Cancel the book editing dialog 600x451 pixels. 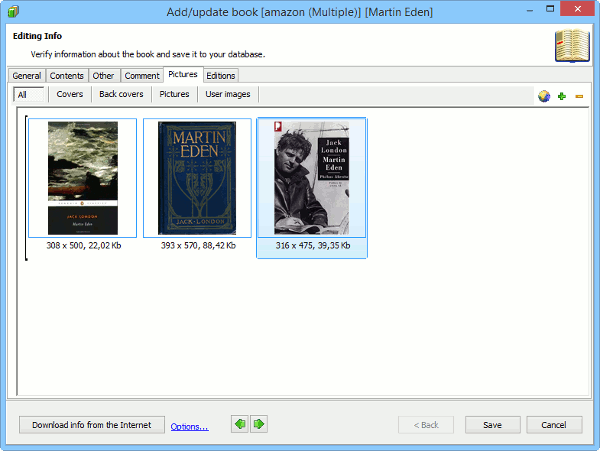554,425
